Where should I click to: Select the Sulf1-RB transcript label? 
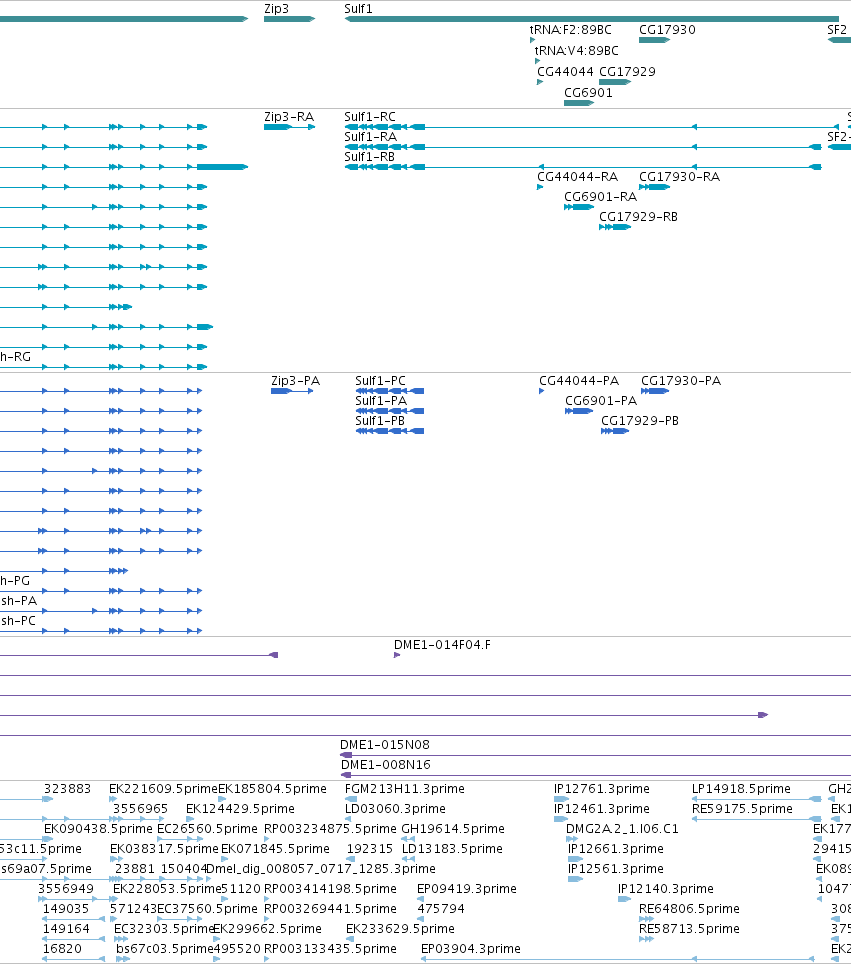(x=369, y=157)
